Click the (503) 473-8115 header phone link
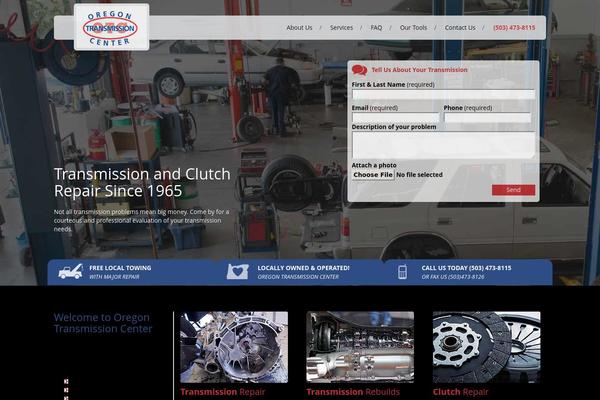This screenshot has height=400, width=600. pos(514,28)
